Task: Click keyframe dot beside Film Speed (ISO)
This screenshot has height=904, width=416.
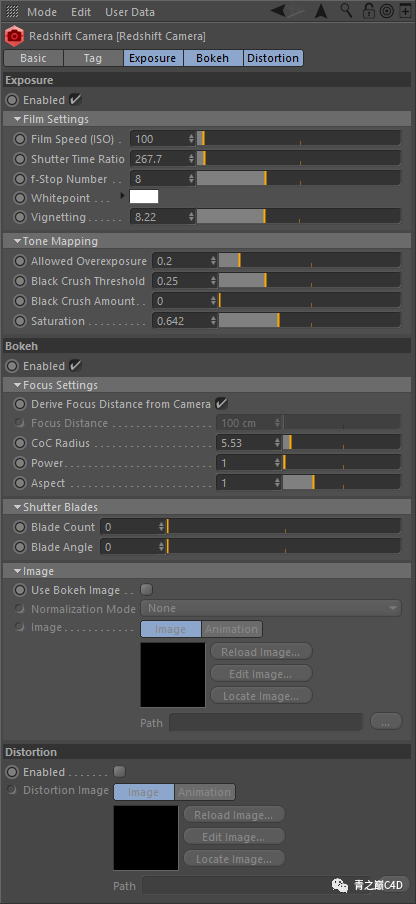Action: coord(21,139)
